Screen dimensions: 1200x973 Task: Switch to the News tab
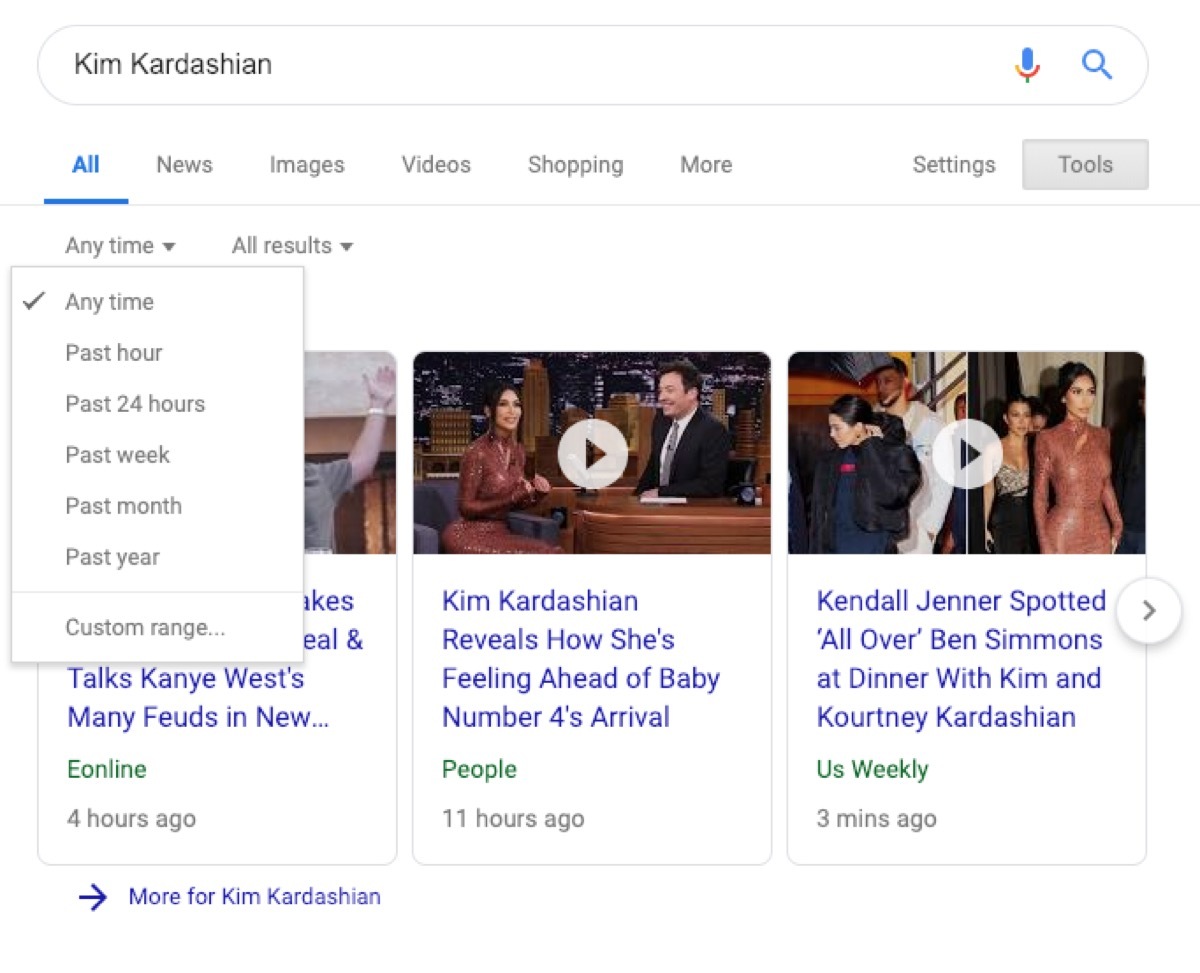(183, 165)
